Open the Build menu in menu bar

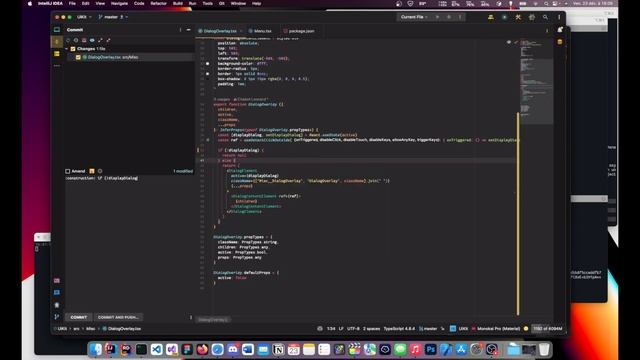point(178,3)
